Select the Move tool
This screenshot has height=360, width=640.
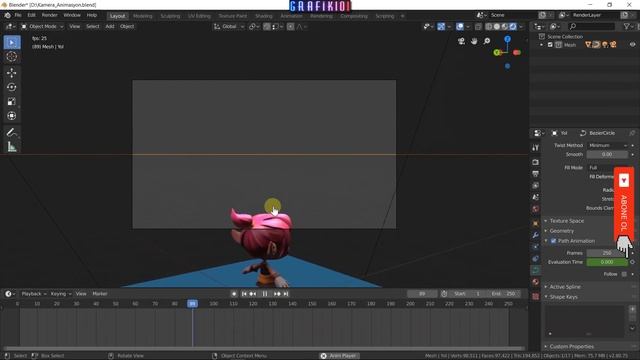tap(12, 73)
